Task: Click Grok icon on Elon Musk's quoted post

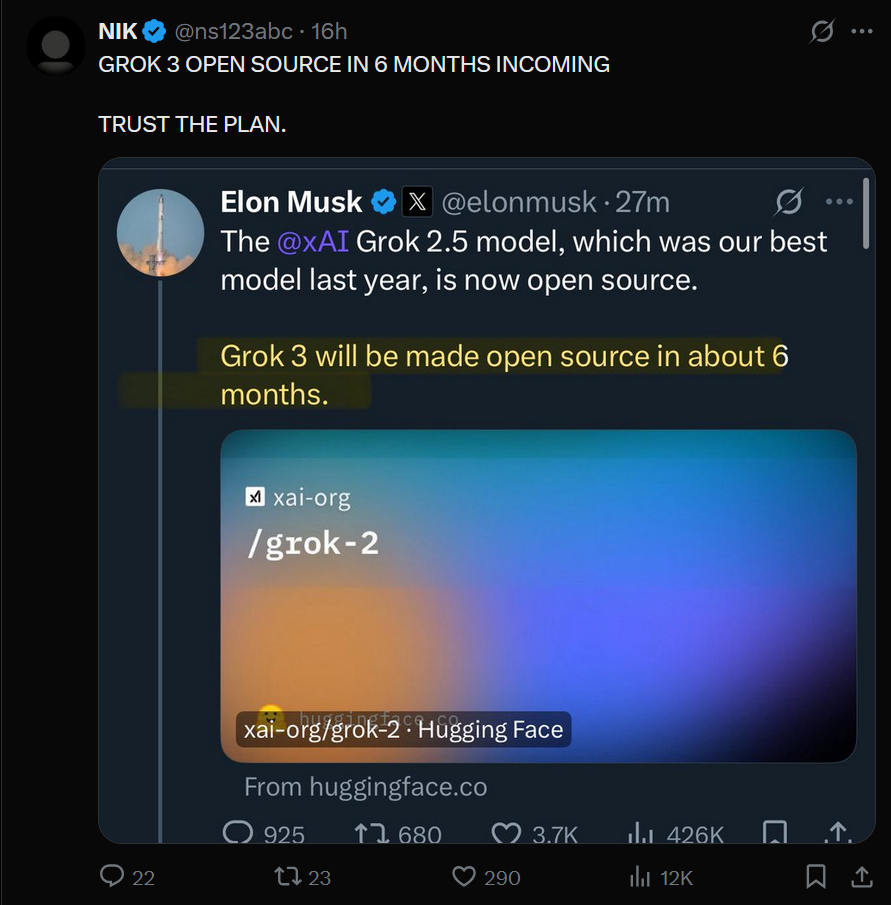Action: click(x=788, y=202)
